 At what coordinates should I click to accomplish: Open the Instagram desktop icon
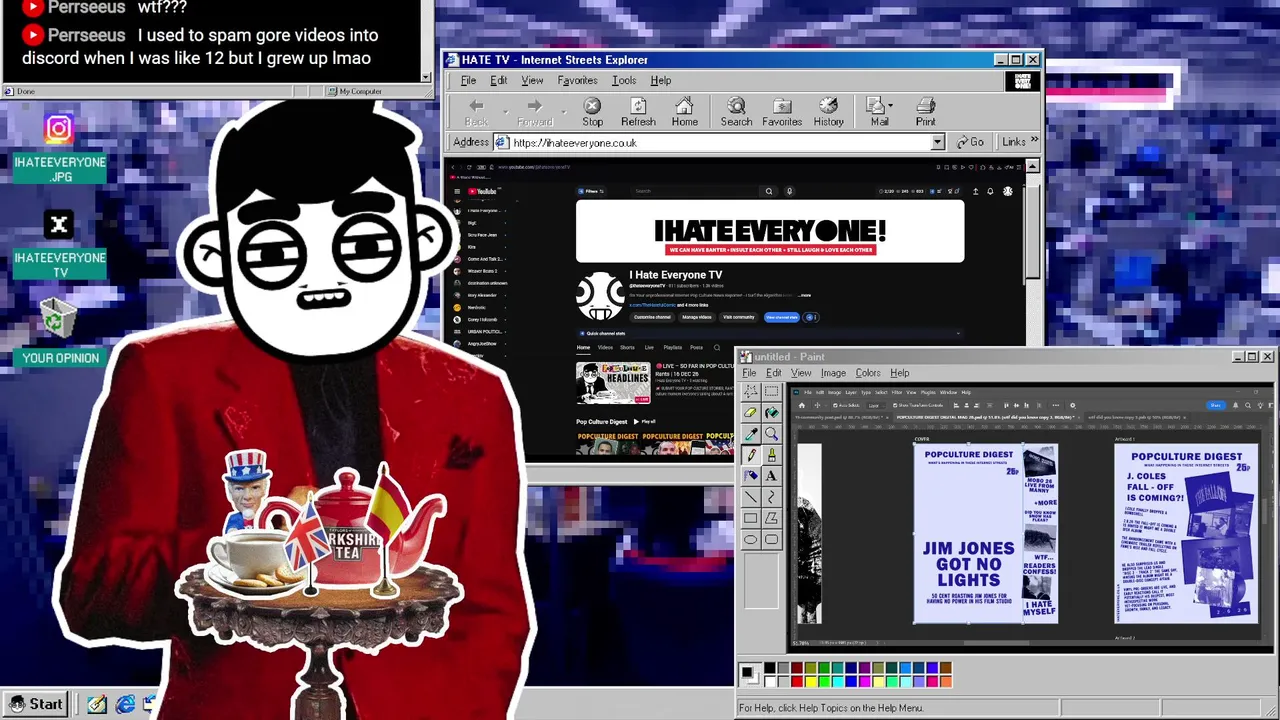58,128
